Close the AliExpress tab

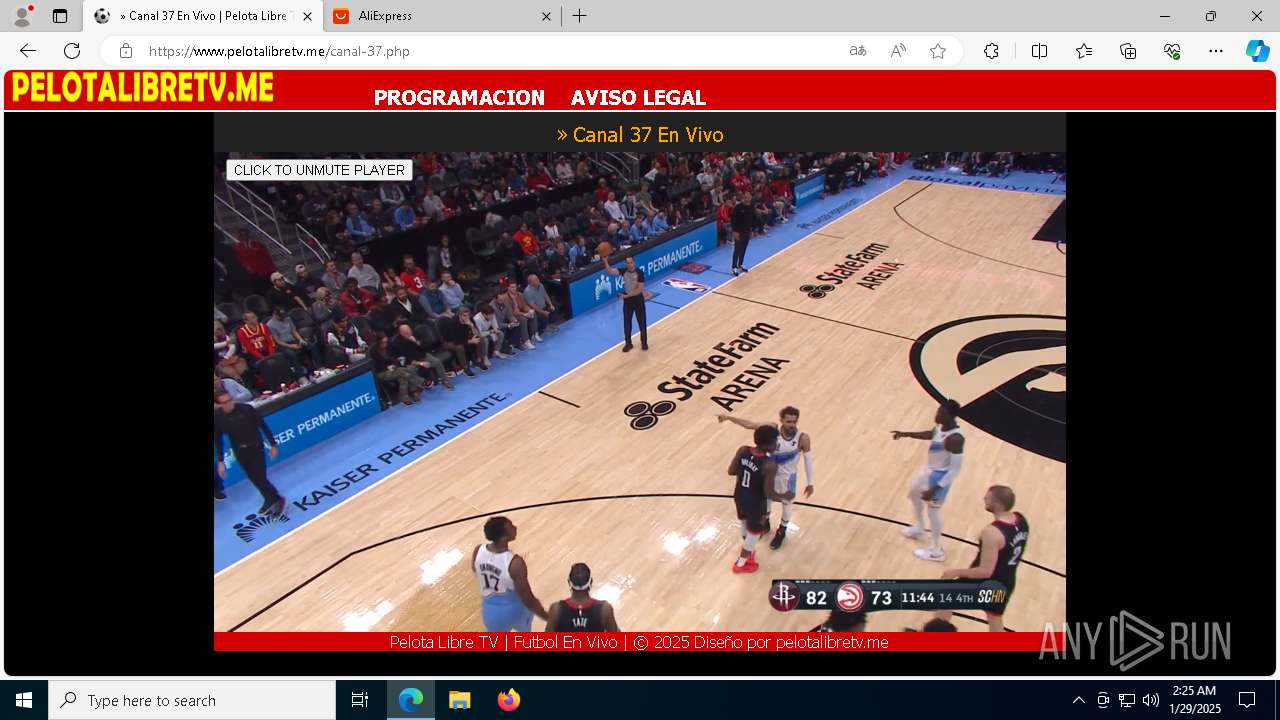(546, 16)
